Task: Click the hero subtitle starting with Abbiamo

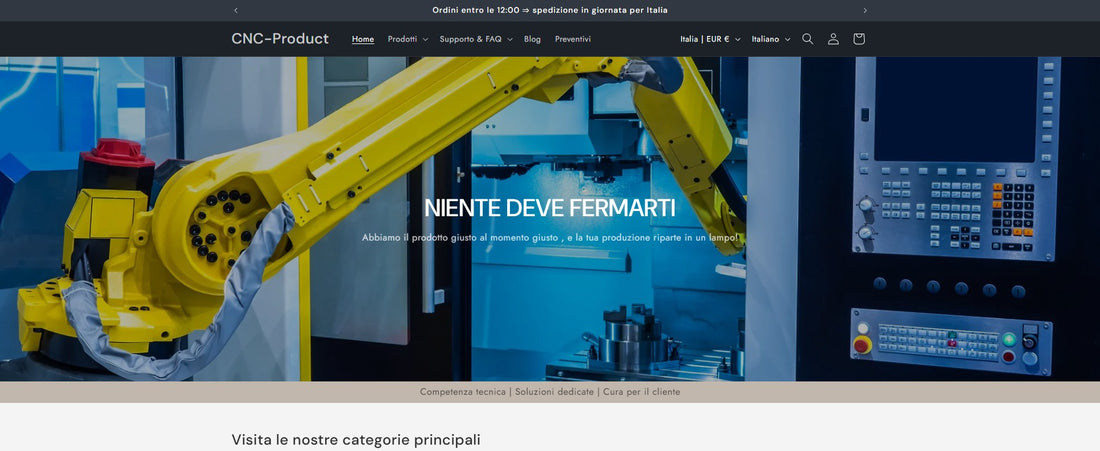Action: (549, 237)
